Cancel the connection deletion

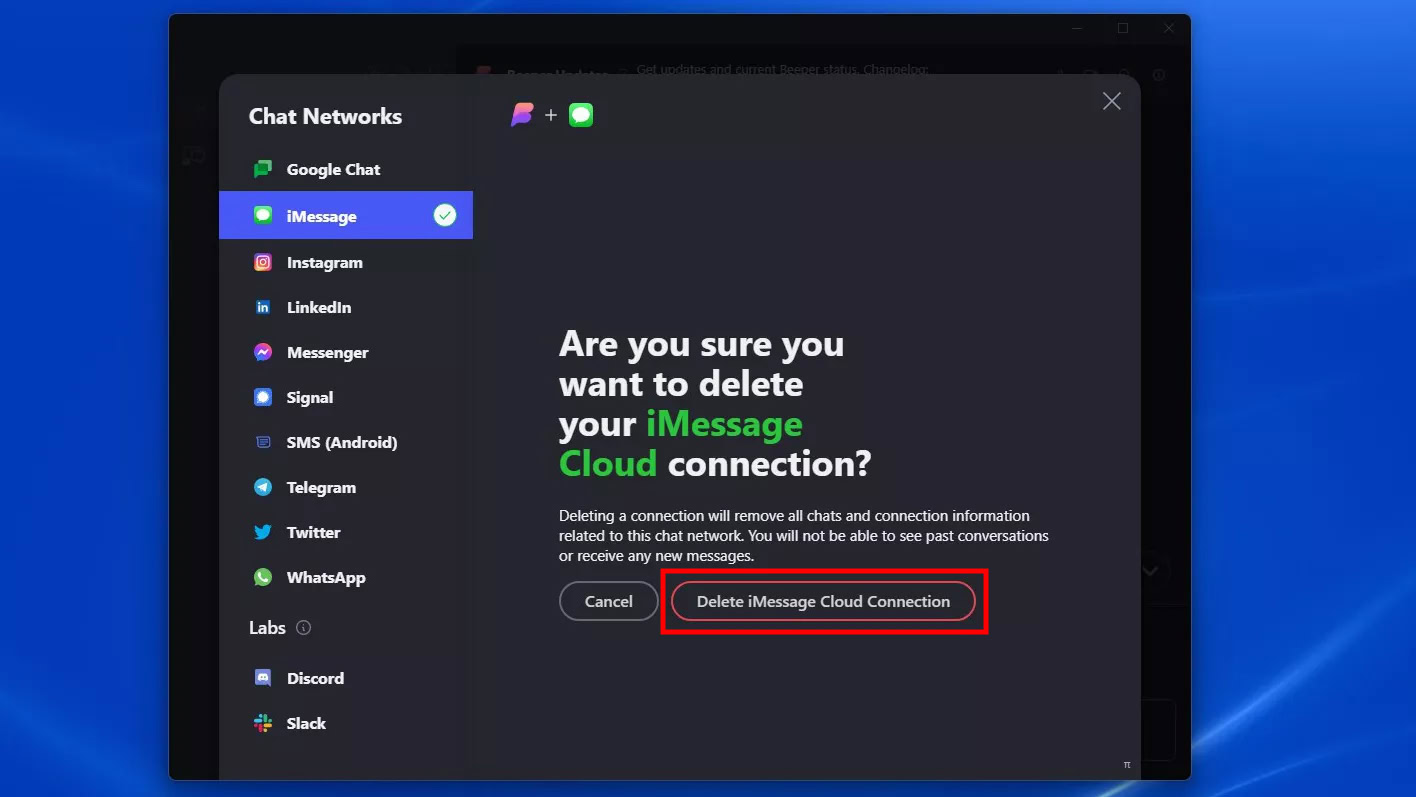point(608,601)
